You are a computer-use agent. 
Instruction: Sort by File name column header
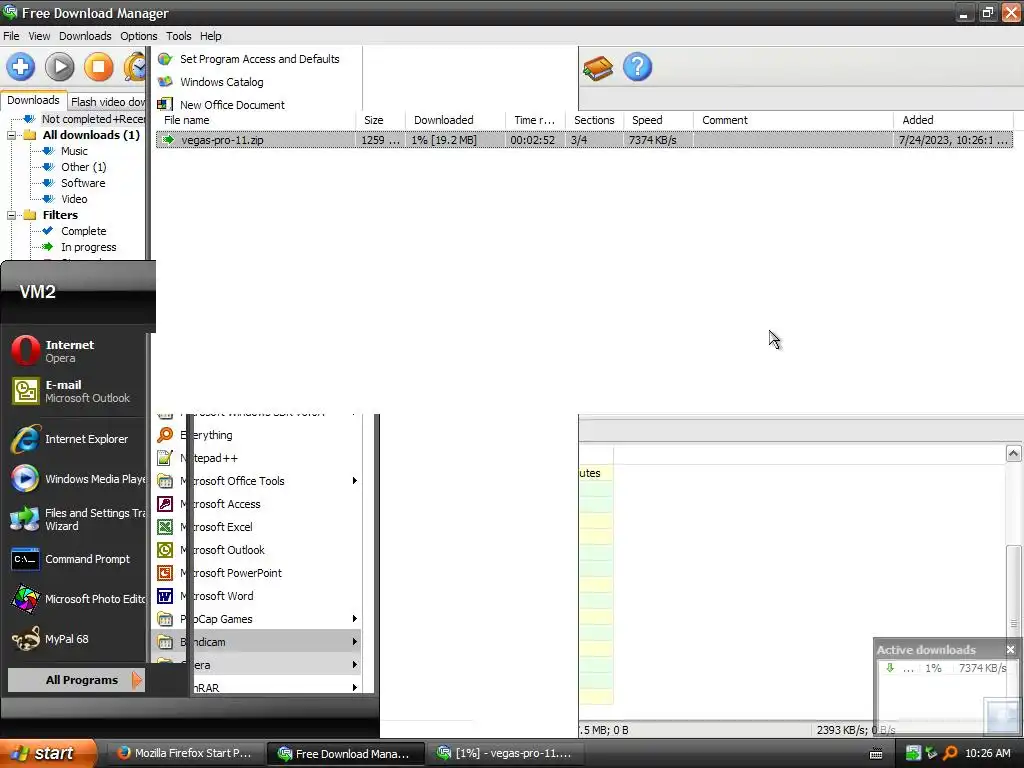click(x=256, y=120)
